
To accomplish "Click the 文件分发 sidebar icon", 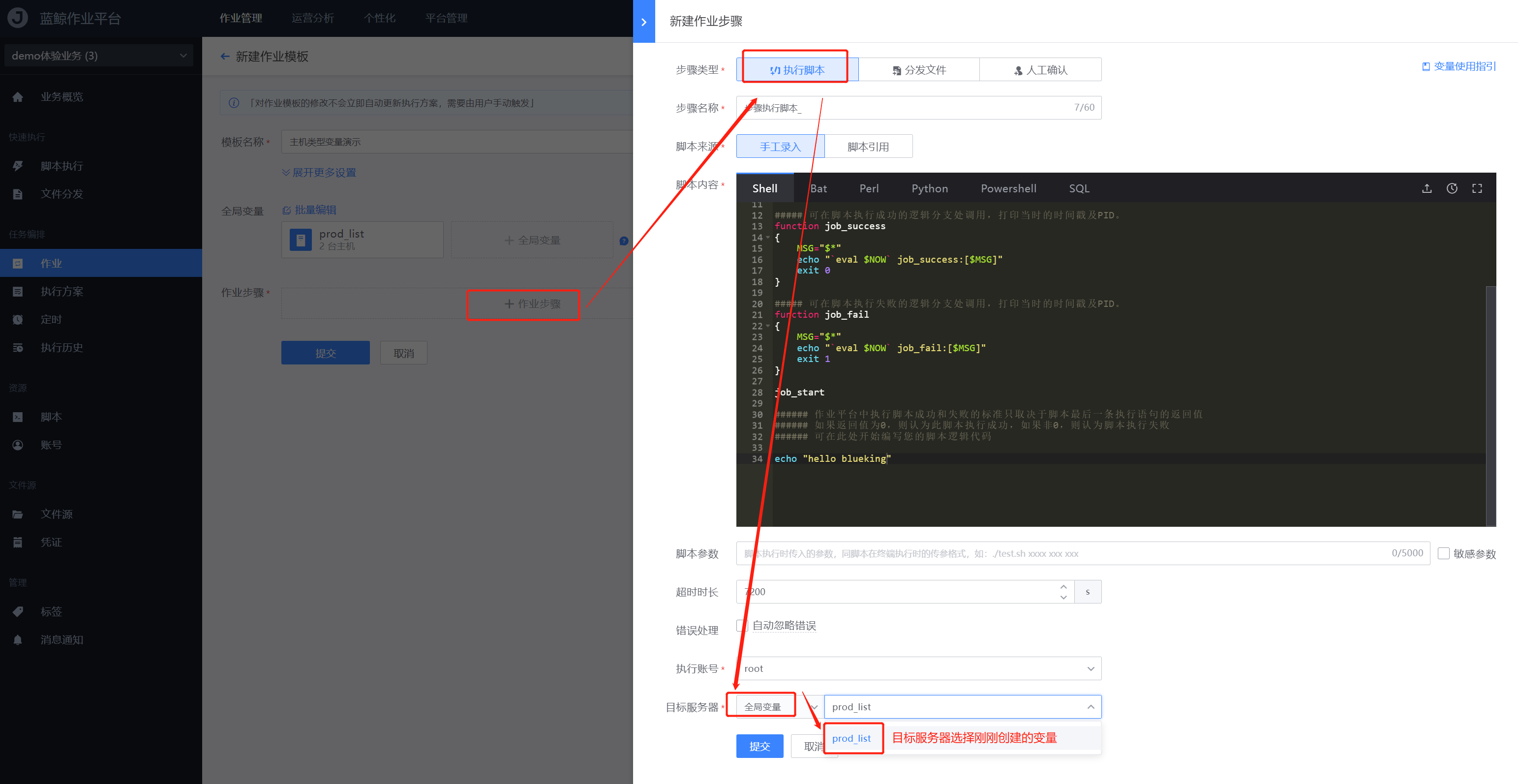I will pos(18,194).
